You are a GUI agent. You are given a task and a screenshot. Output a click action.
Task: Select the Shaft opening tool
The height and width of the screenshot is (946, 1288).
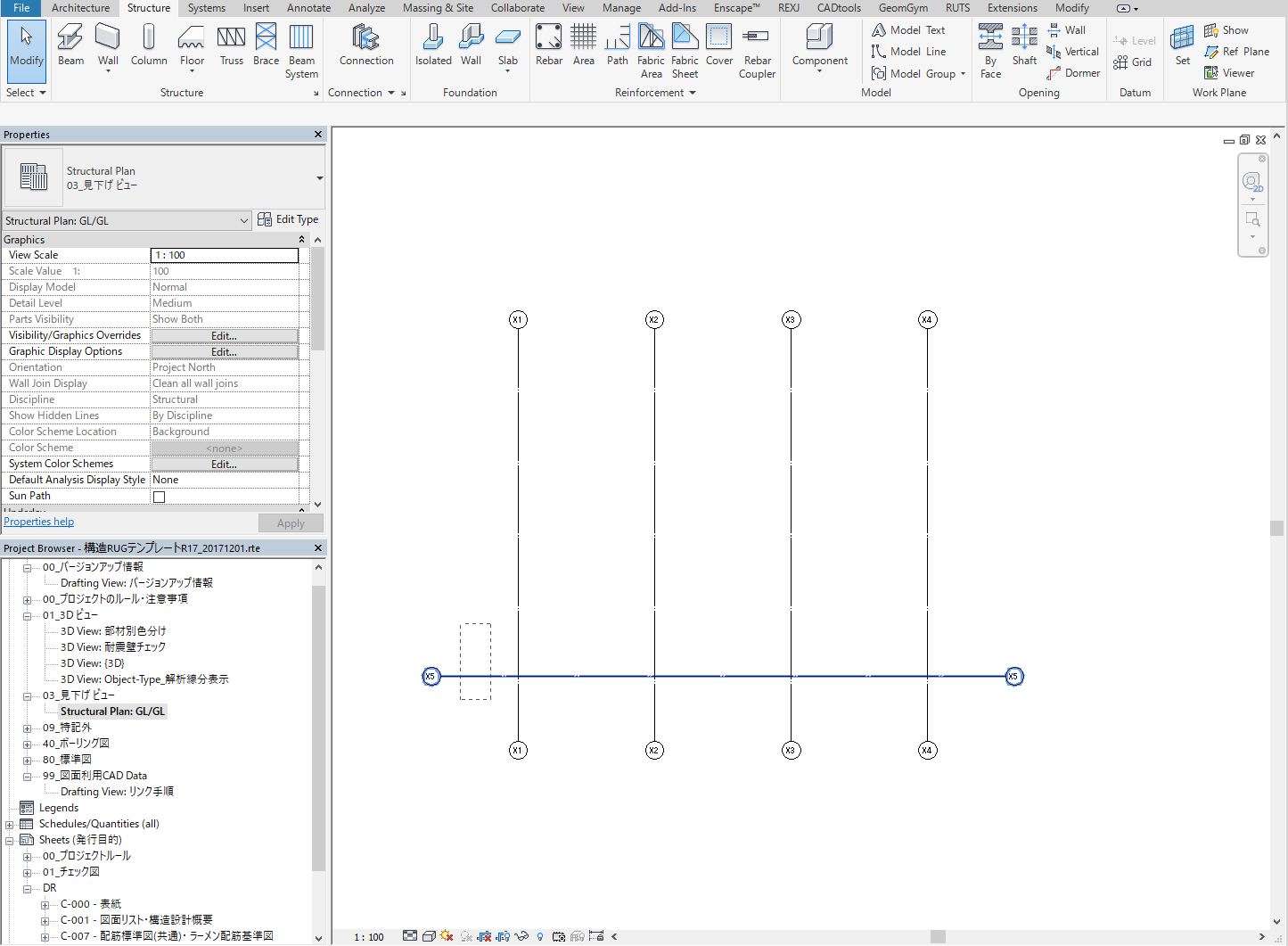click(x=1024, y=45)
